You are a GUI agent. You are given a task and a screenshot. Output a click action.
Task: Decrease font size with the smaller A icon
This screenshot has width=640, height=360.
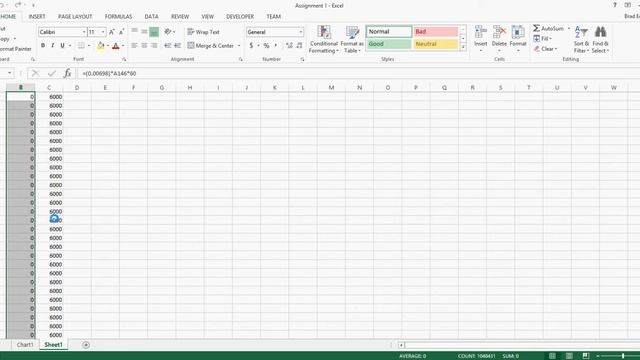[x=121, y=32]
